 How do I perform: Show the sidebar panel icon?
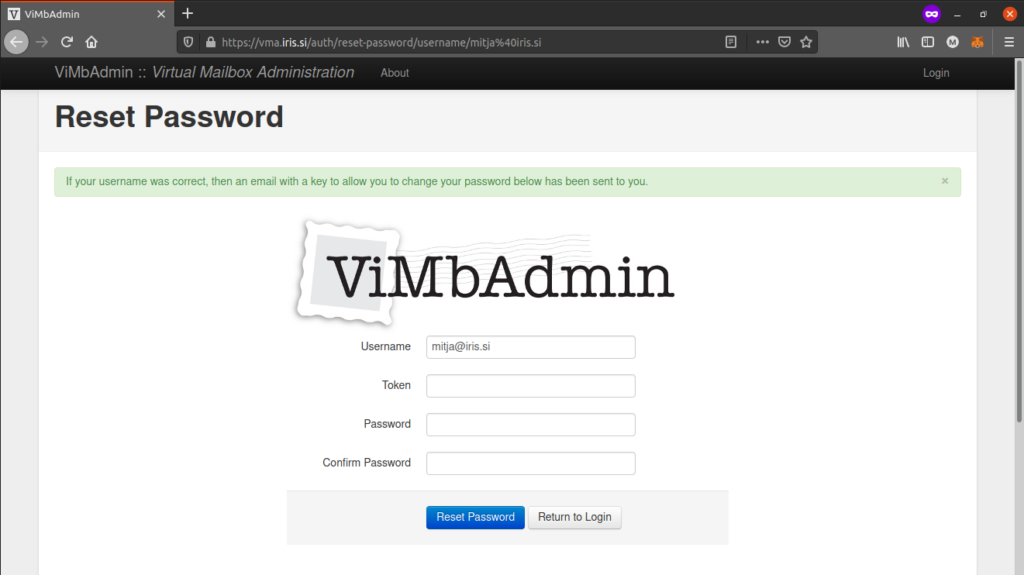(928, 42)
